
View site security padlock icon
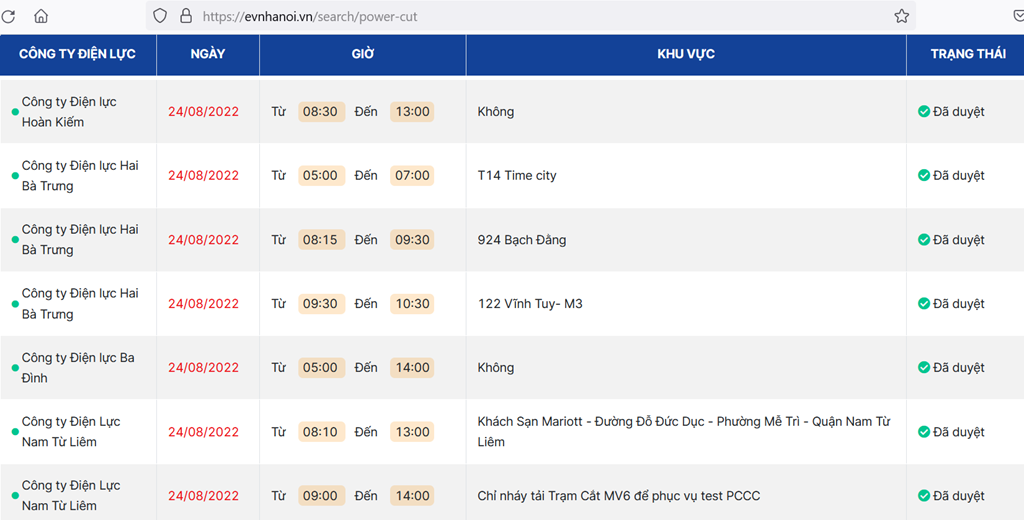pos(186,16)
